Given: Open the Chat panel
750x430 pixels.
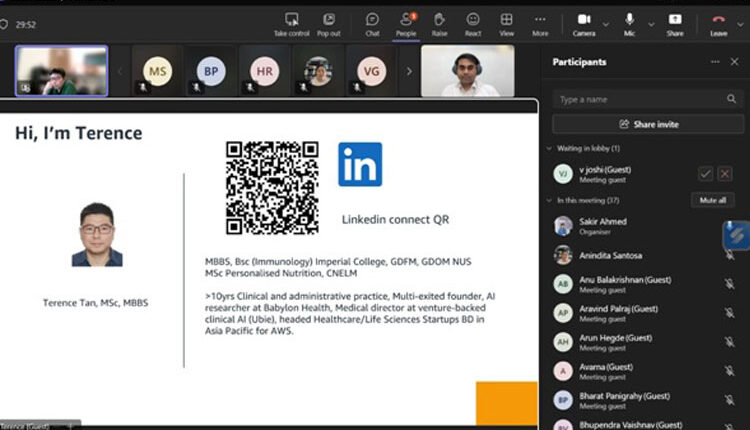Looking at the screenshot, I should pos(372,22).
